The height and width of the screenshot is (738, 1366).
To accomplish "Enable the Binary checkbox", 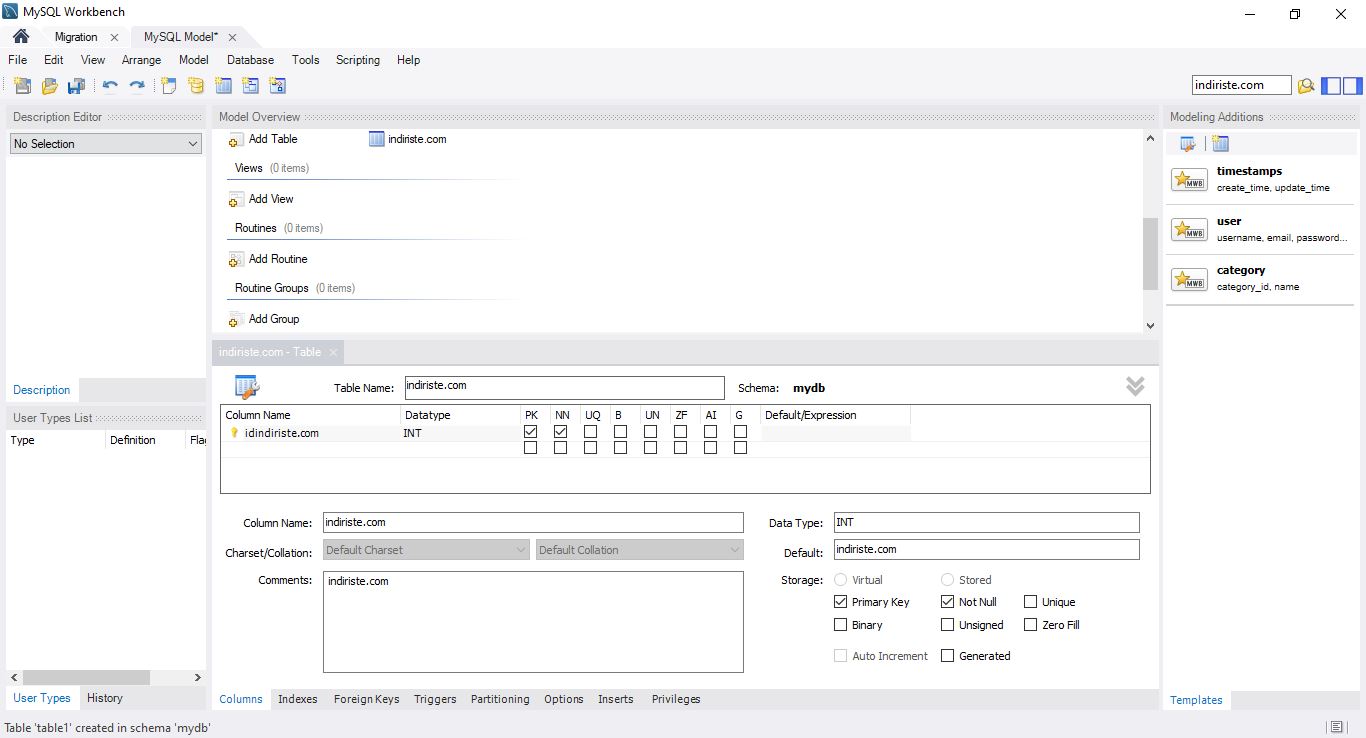I will tap(840, 625).
